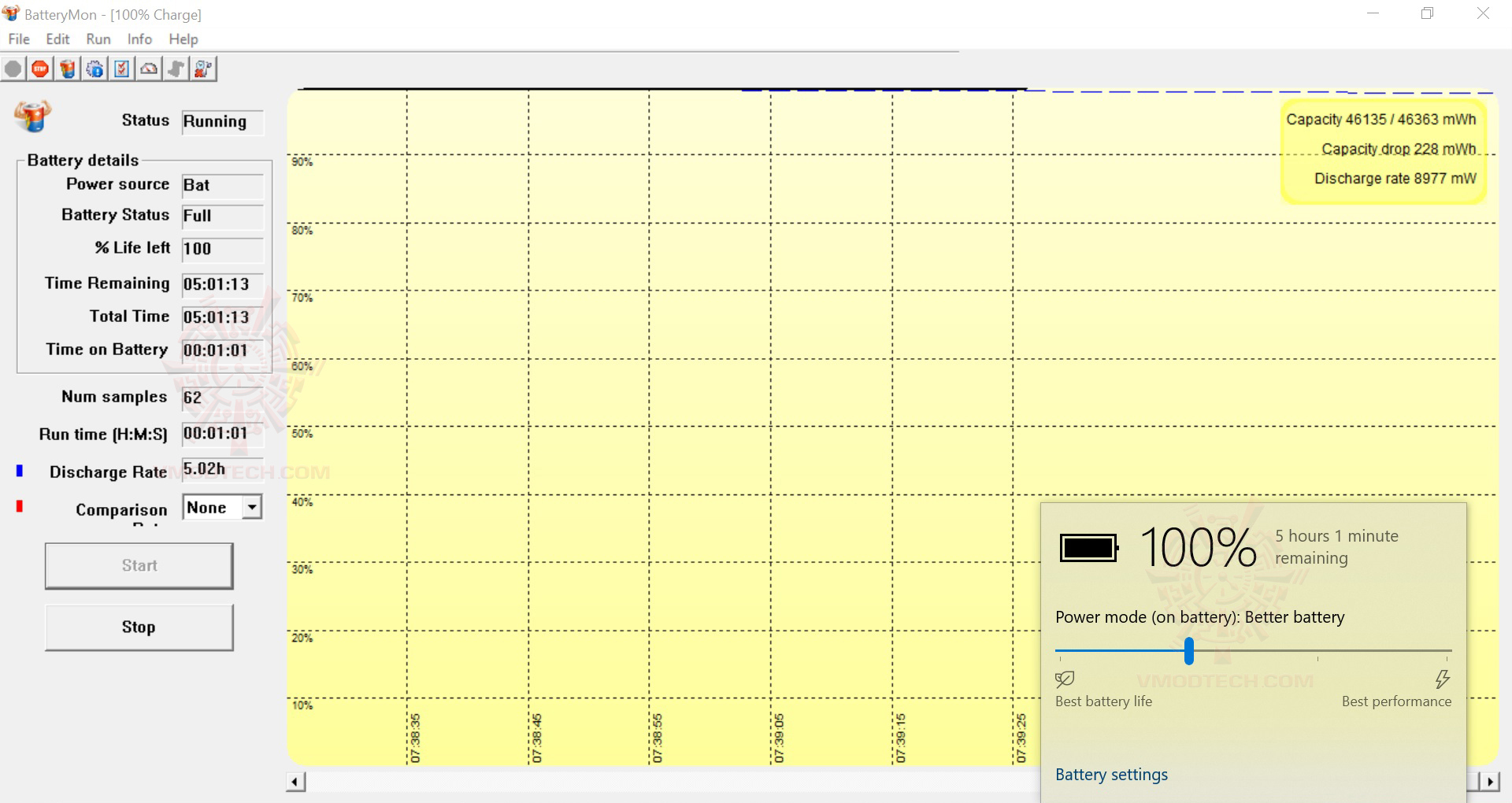Close the BatteryMon window
This screenshot has height=803, width=1512.
[x=1483, y=13]
